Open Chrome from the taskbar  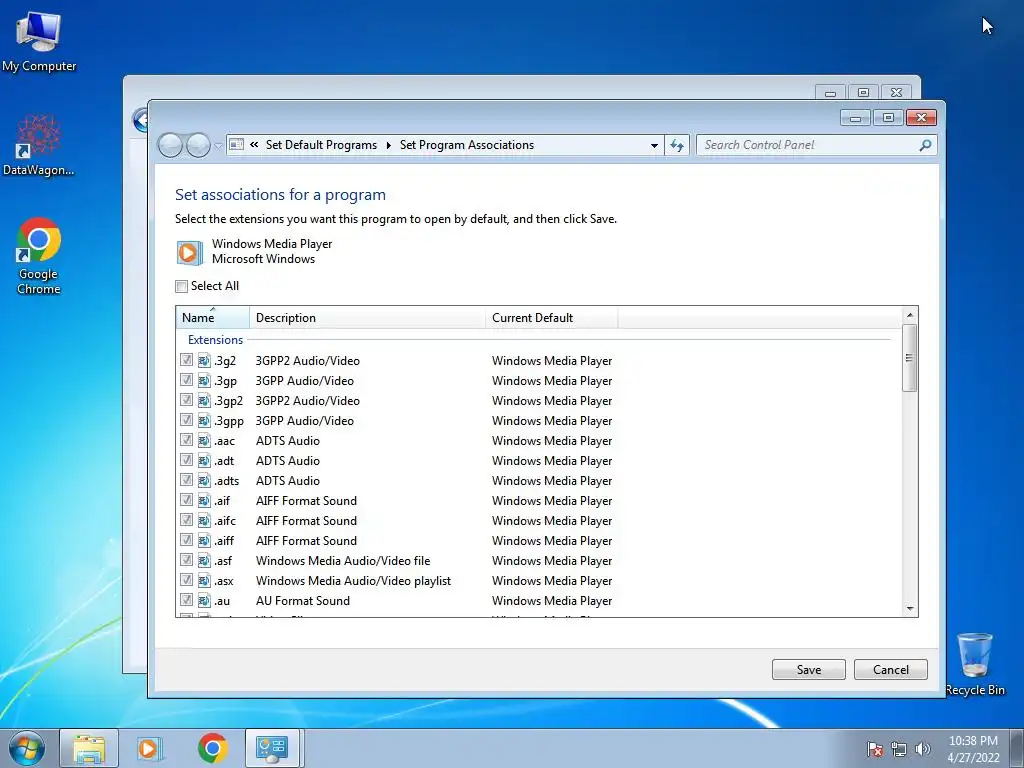click(x=212, y=748)
